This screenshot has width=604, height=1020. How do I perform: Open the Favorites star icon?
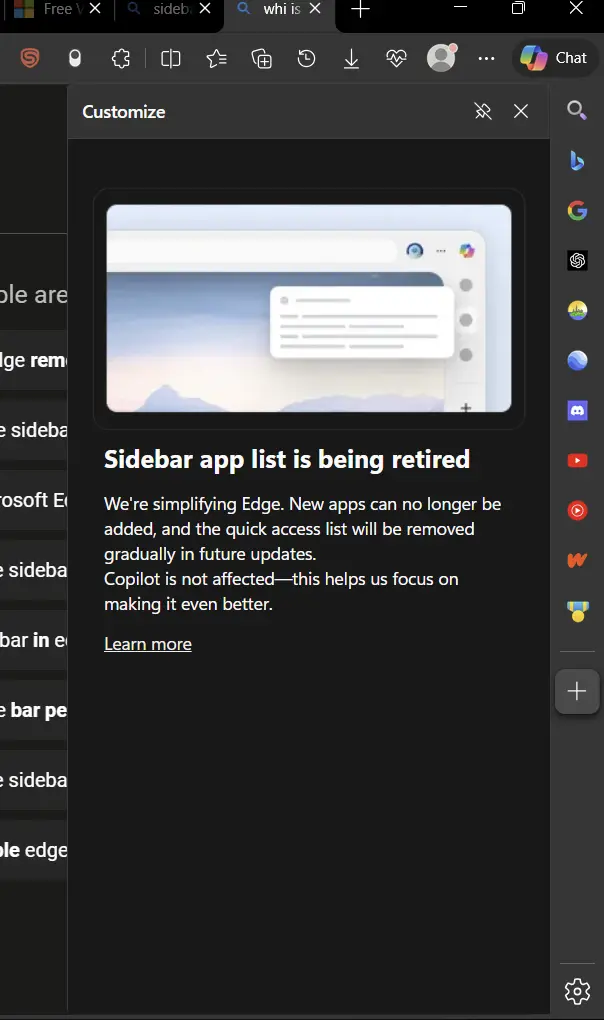216,59
